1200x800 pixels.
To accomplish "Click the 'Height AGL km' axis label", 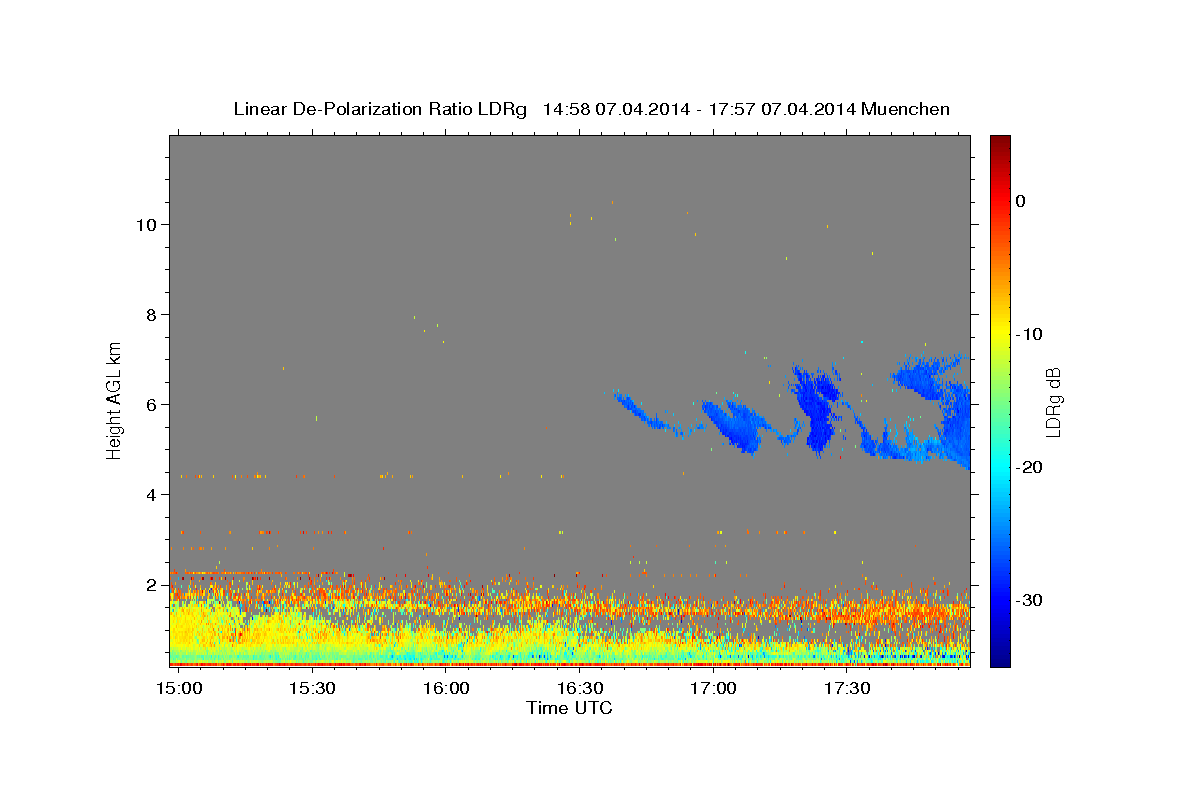I will [x=114, y=401].
